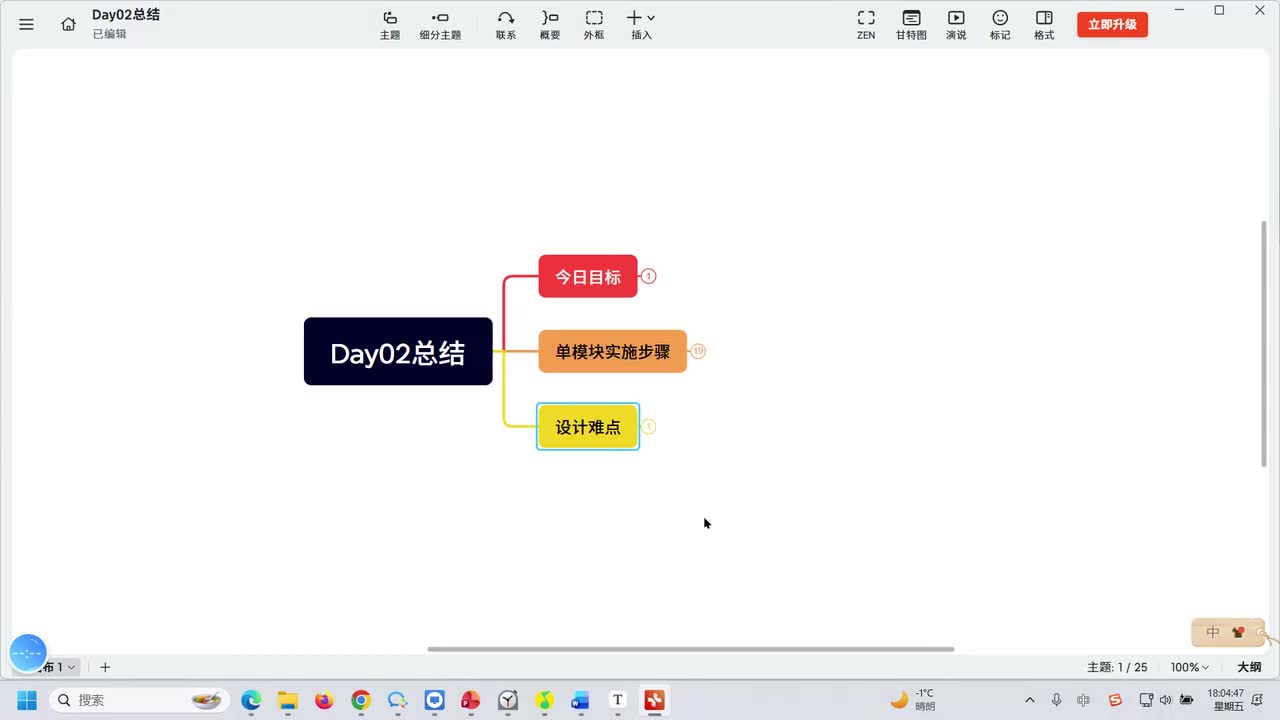This screenshot has width=1280, height=720.
Task: Click the 立即升级 upgrade button
Action: click(x=1112, y=25)
